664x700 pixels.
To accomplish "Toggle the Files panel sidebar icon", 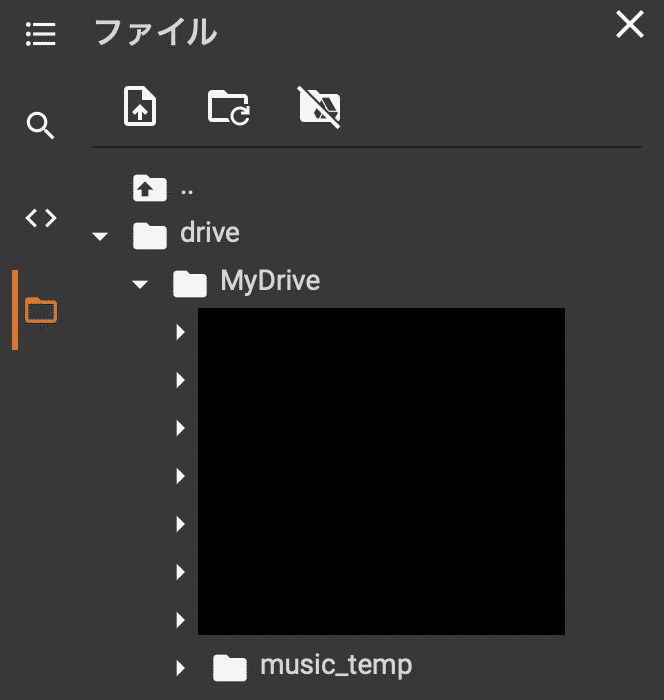I will (41, 310).
